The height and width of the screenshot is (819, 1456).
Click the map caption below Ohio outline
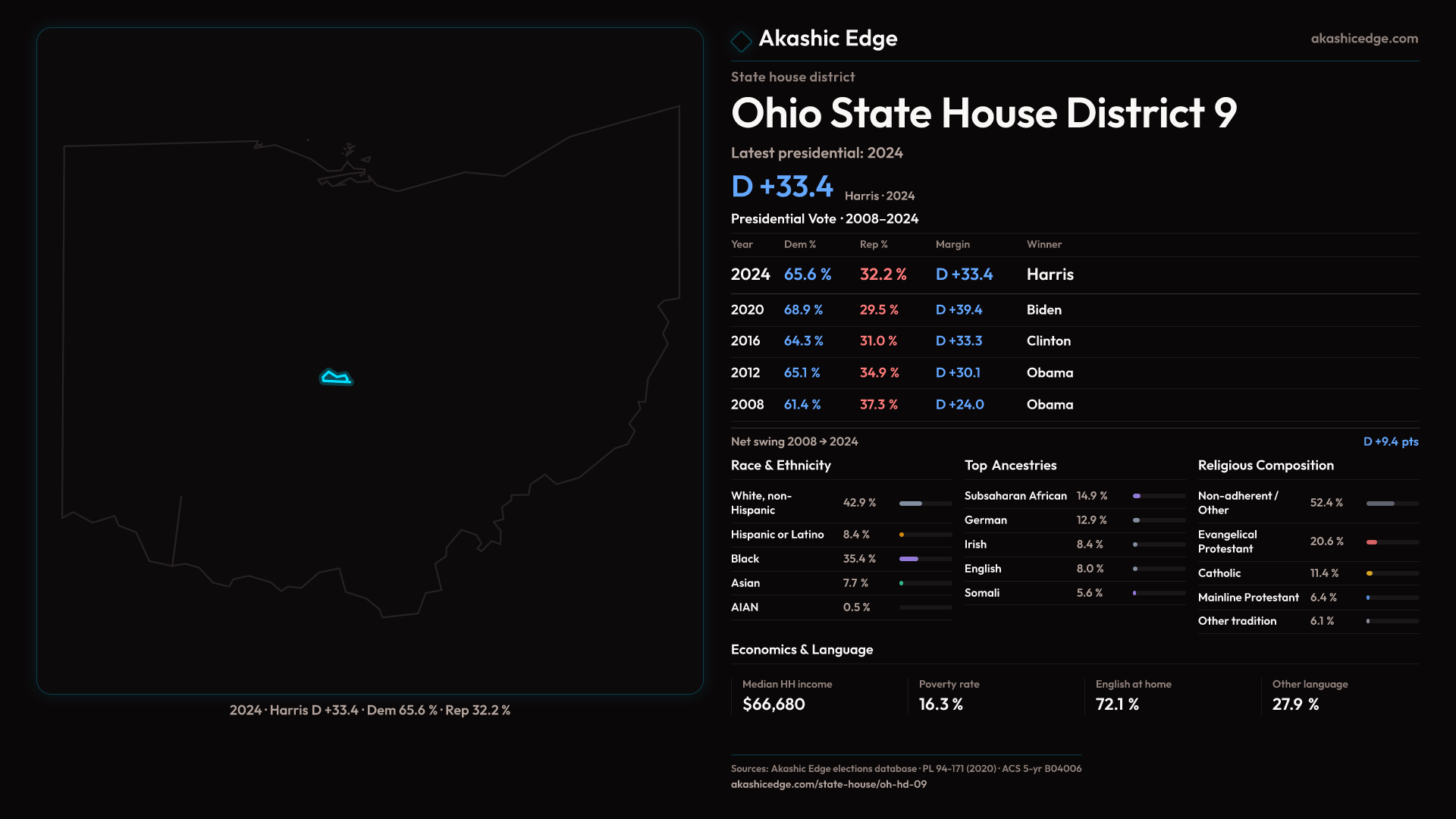370,710
